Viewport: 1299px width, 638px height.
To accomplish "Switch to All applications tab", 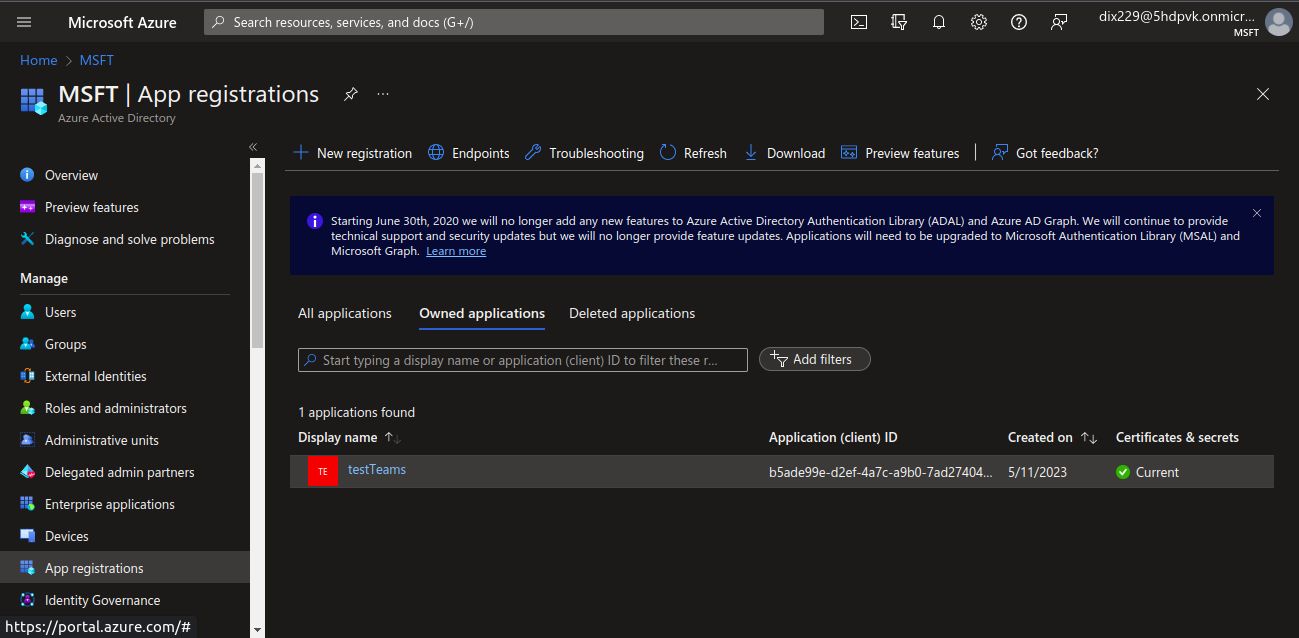I will click(345, 313).
